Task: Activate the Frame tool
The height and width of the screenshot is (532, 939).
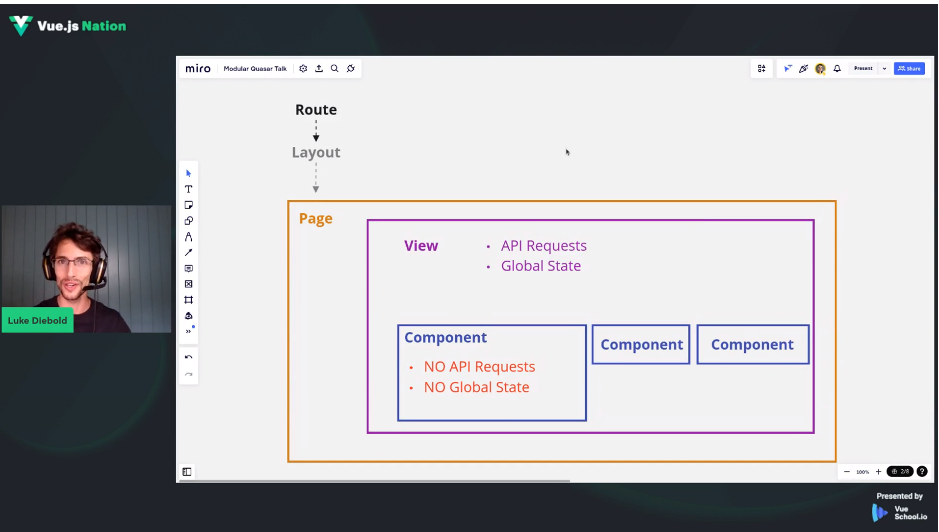Action: [x=188, y=300]
